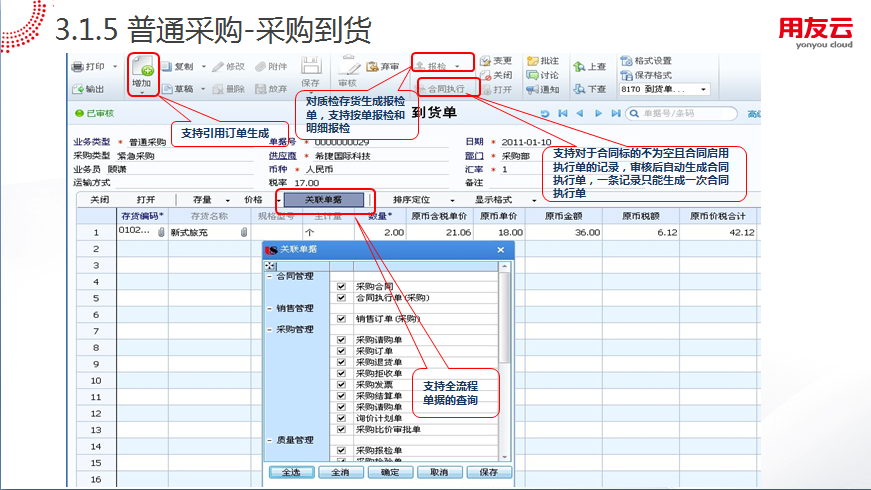Click the 附件 attachment icon

[x=261, y=67]
